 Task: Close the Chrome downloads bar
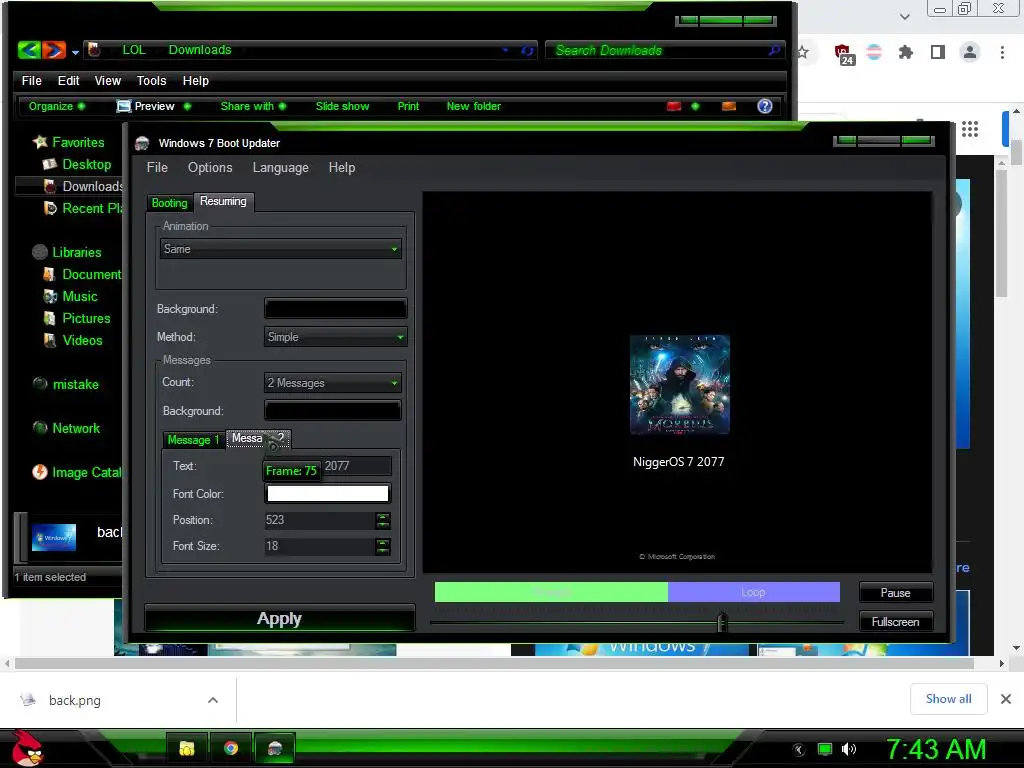coord(1006,699)
